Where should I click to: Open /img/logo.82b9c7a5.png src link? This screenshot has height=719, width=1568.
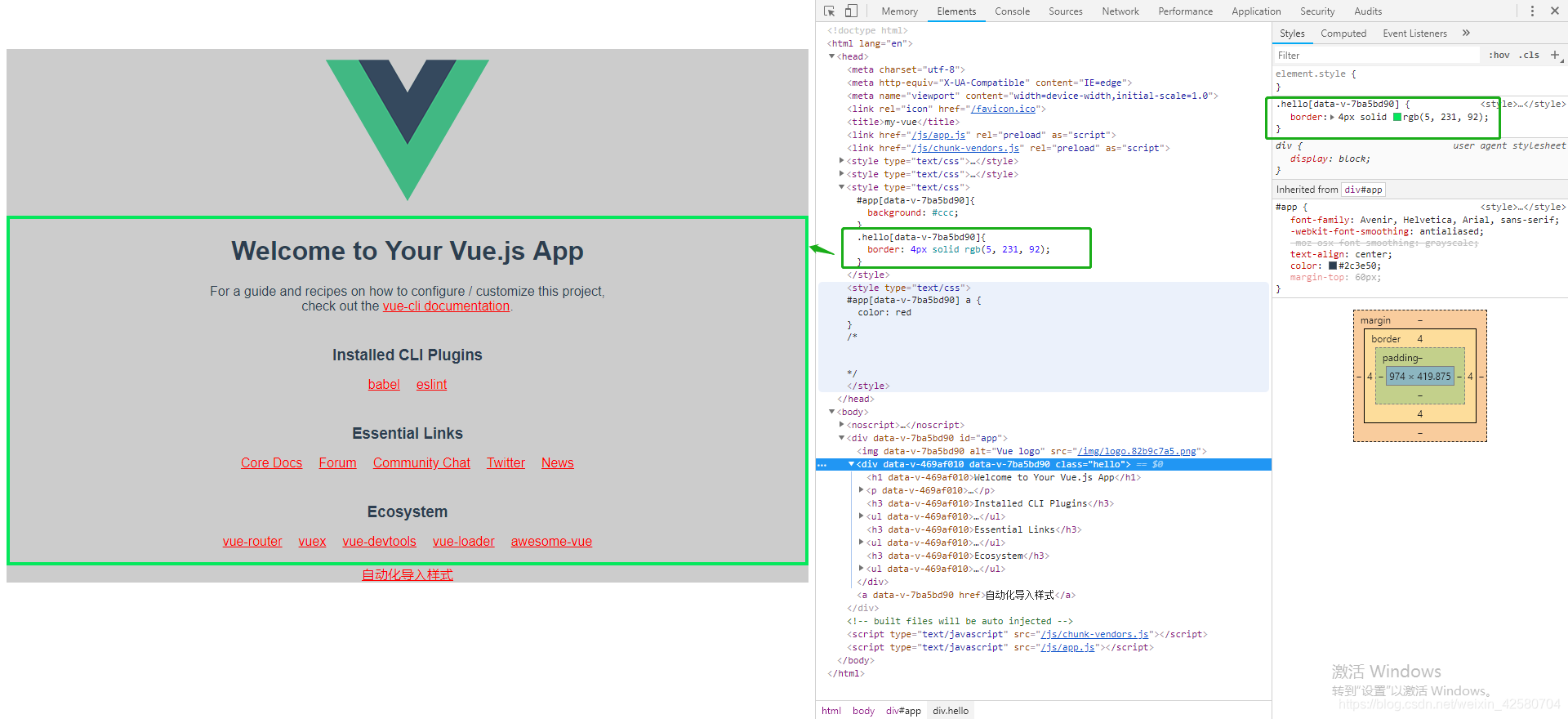[x=1137, y=451]
